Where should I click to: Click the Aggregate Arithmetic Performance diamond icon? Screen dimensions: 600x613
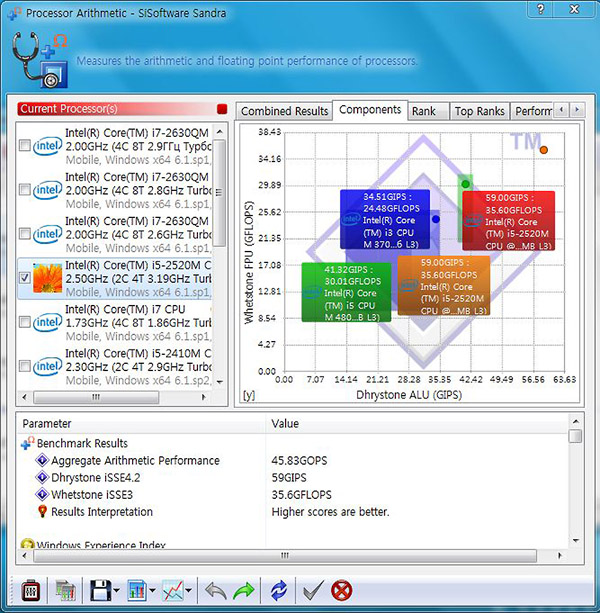coord(42,460)
